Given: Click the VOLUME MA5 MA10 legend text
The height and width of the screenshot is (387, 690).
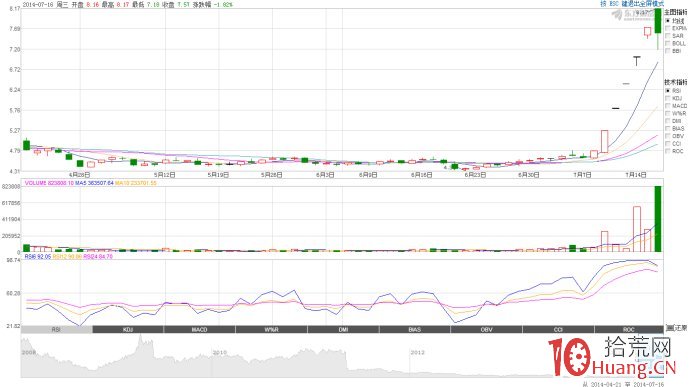Looking at the screenshot, I should click(x=91, y=183).
